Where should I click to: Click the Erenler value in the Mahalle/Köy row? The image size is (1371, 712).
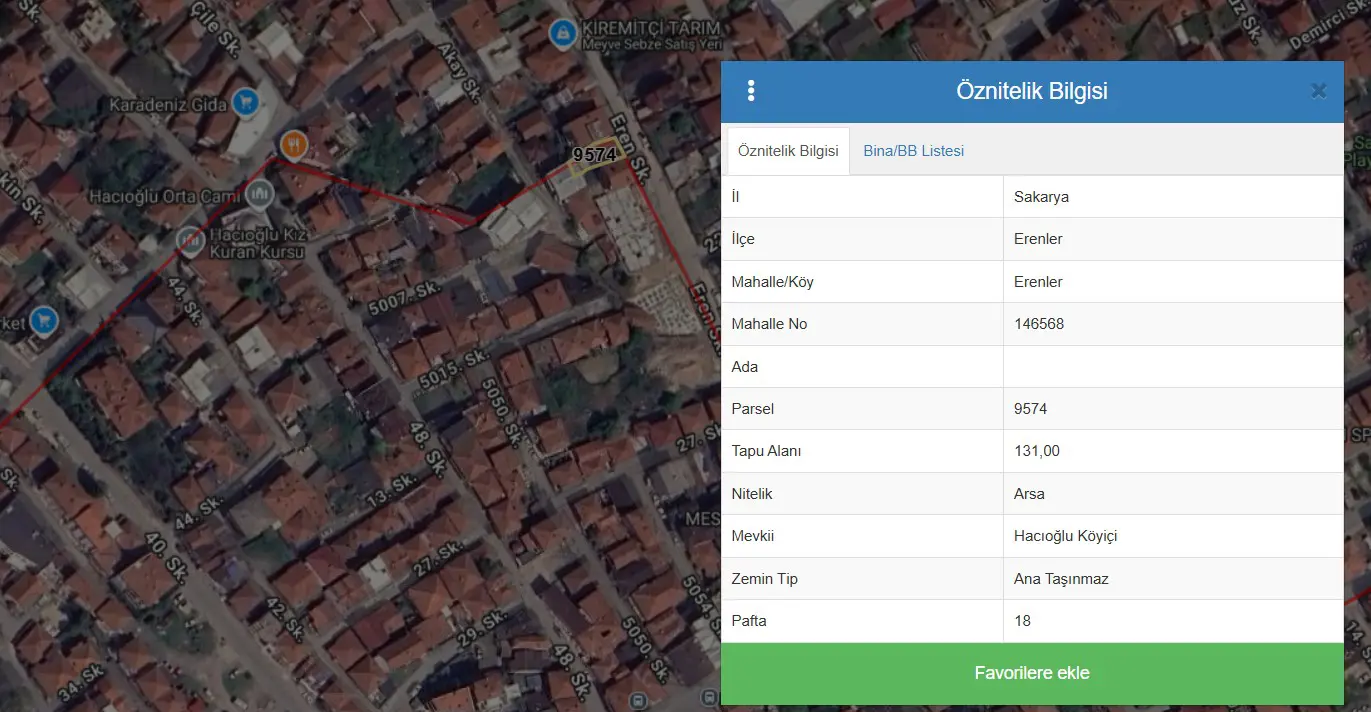1038,282
